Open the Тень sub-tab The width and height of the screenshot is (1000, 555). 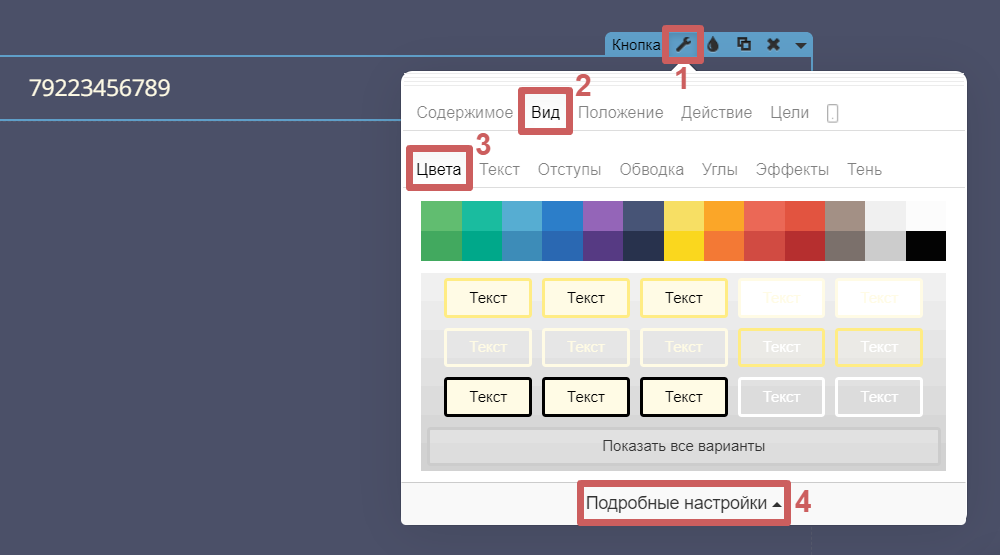[864, 169]
